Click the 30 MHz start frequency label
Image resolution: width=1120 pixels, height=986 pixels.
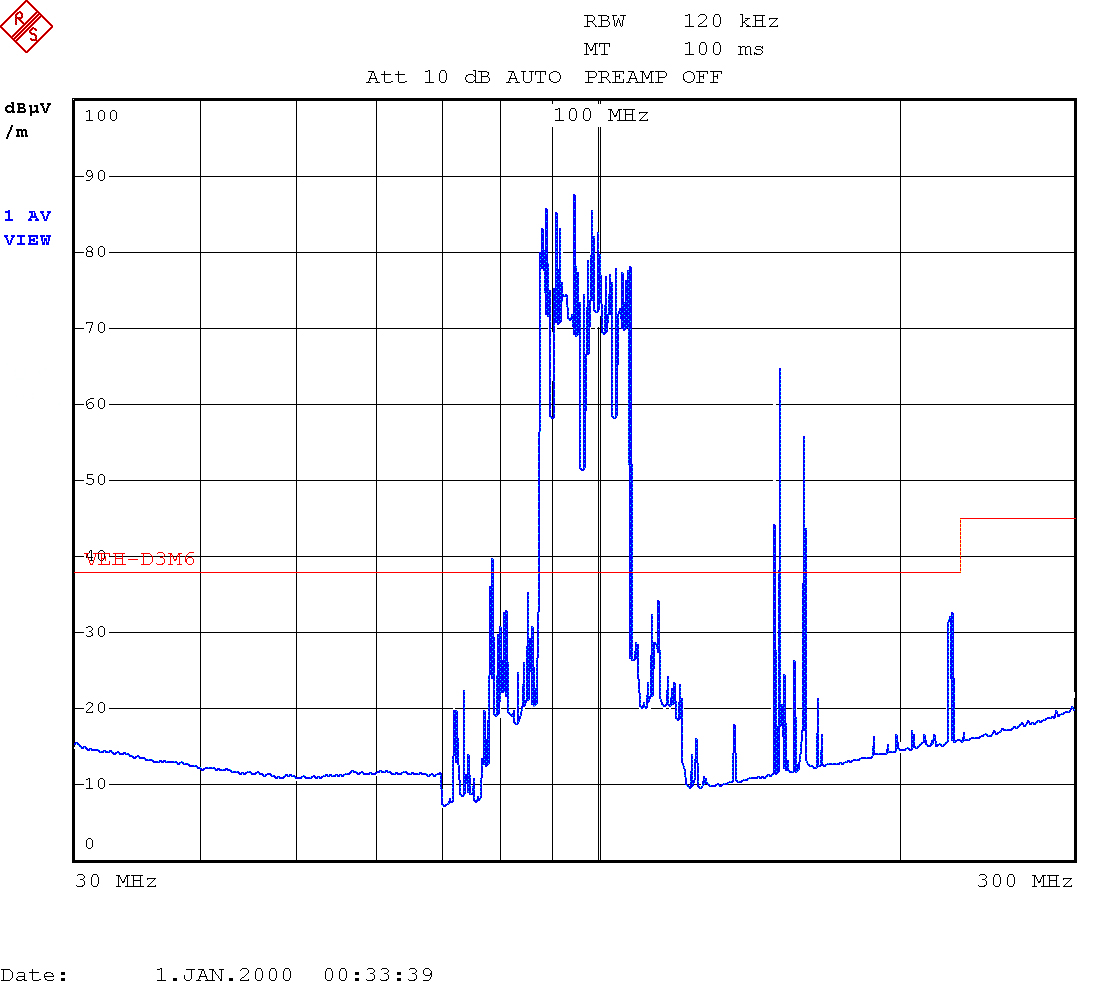coord(116,881)
